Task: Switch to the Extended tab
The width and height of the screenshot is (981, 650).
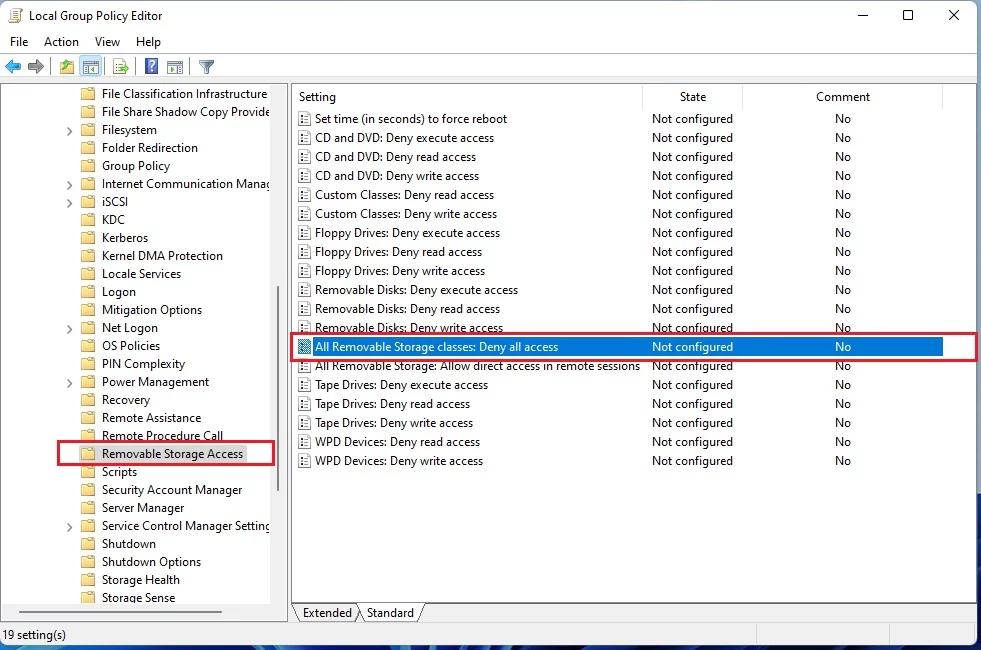Action: 327,613
